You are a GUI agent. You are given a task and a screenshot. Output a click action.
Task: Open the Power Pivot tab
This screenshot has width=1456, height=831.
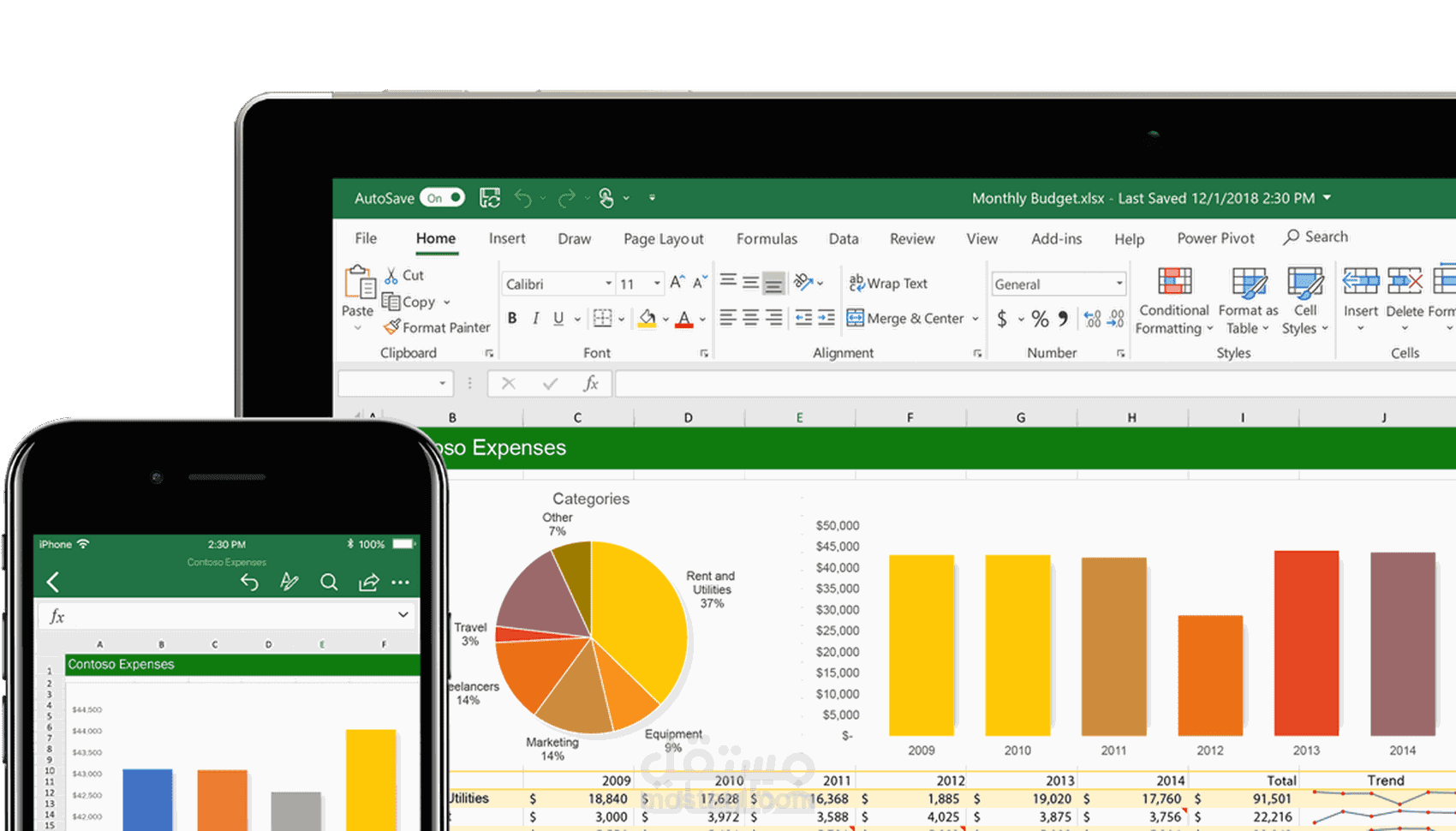click(1215, 238)
